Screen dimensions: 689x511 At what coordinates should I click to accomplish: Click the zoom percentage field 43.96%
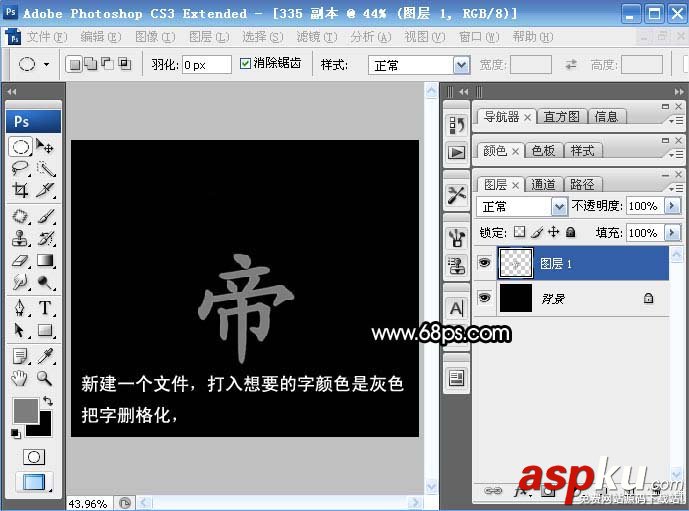click(x=89, y=503)
